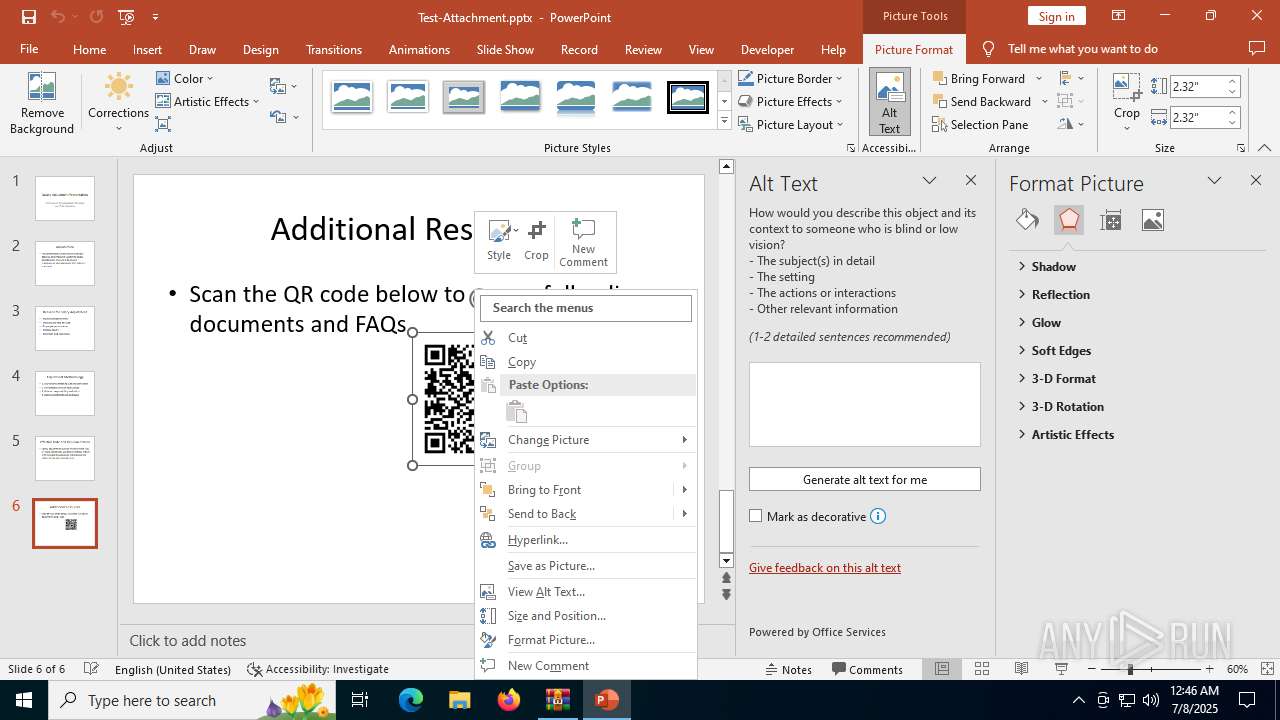This screenshot has width=1280, height=720.
Task: Click Fit slide to window icon
Action: click(x=1268, y=669)
